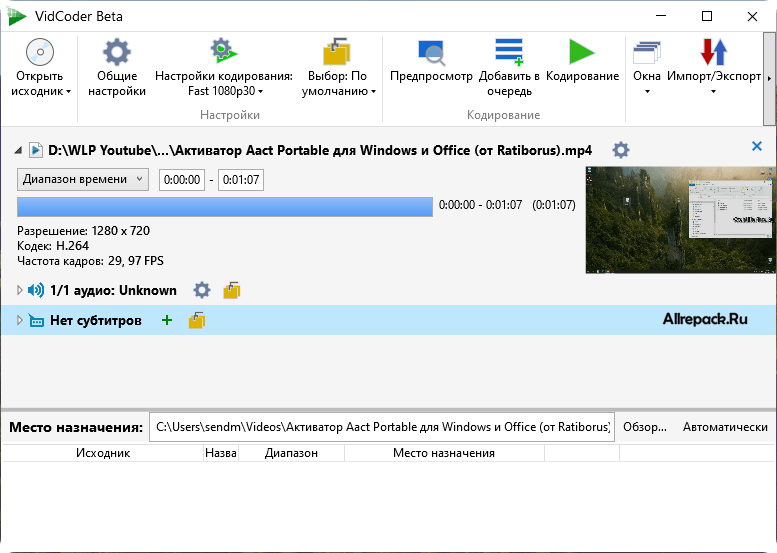Expand the toolbar overflow arrow
Screen dimensions: 777x553
coord(769,78)
